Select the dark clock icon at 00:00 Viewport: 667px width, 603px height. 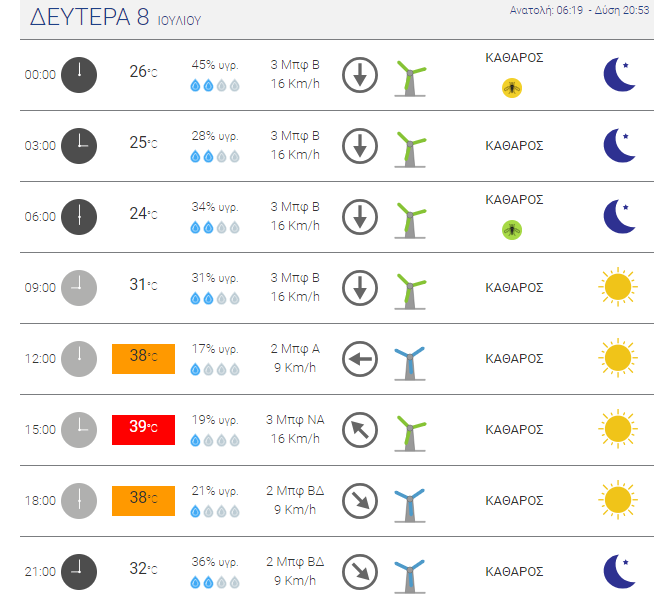coord(79,75)
